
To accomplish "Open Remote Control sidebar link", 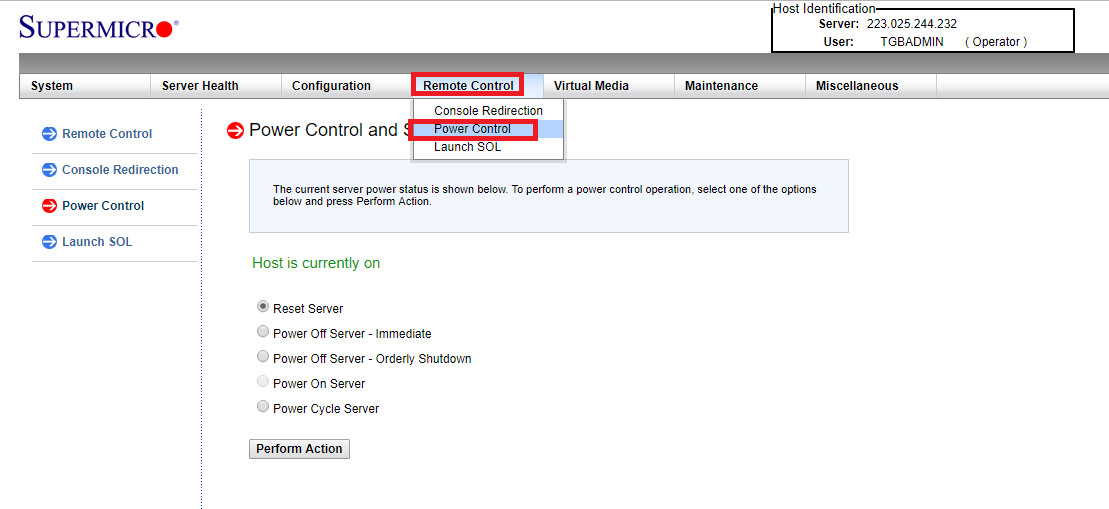I will pos(107,134).
